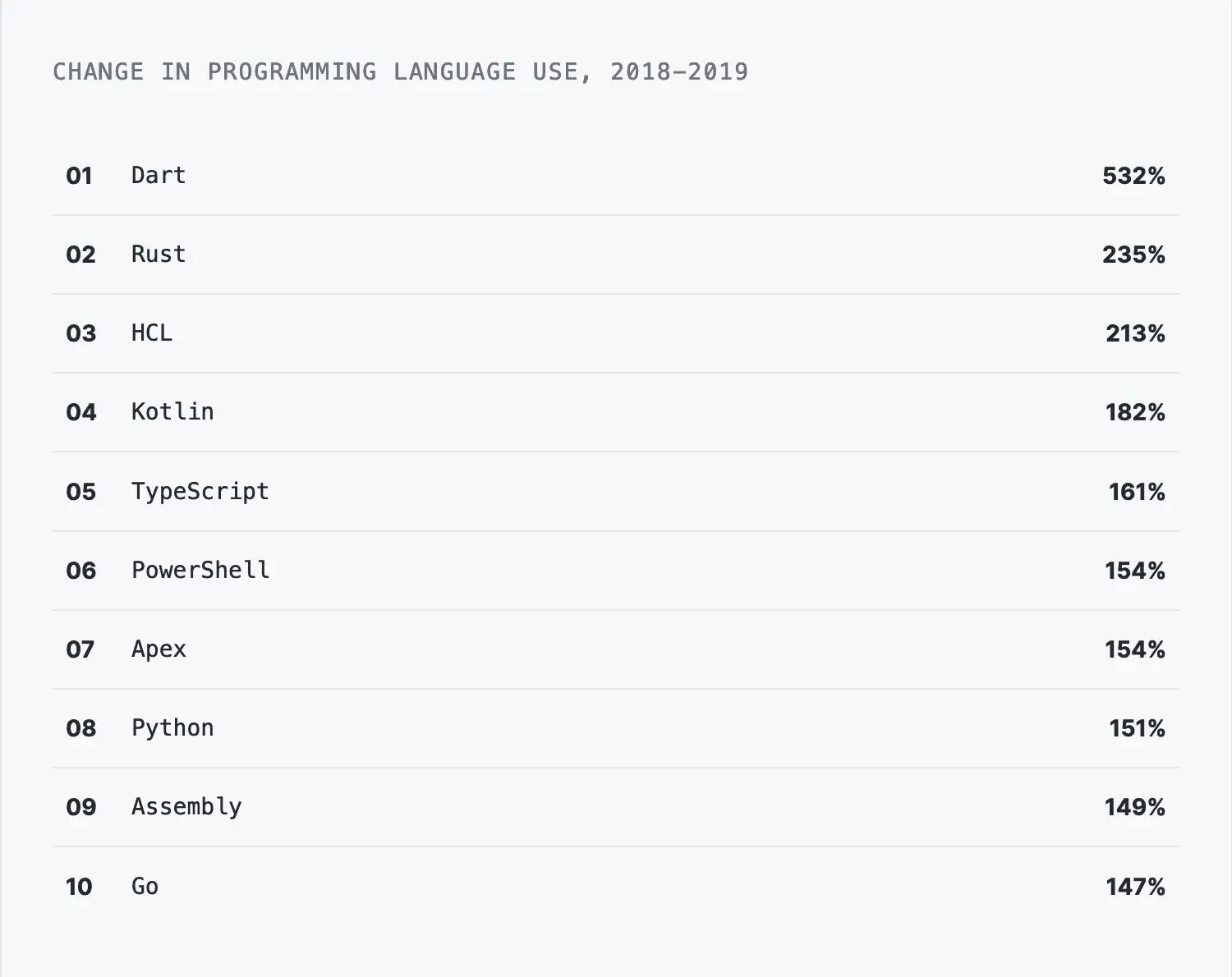
Task: Click the 151% value for Python
Action: (x=1137, y=728)
